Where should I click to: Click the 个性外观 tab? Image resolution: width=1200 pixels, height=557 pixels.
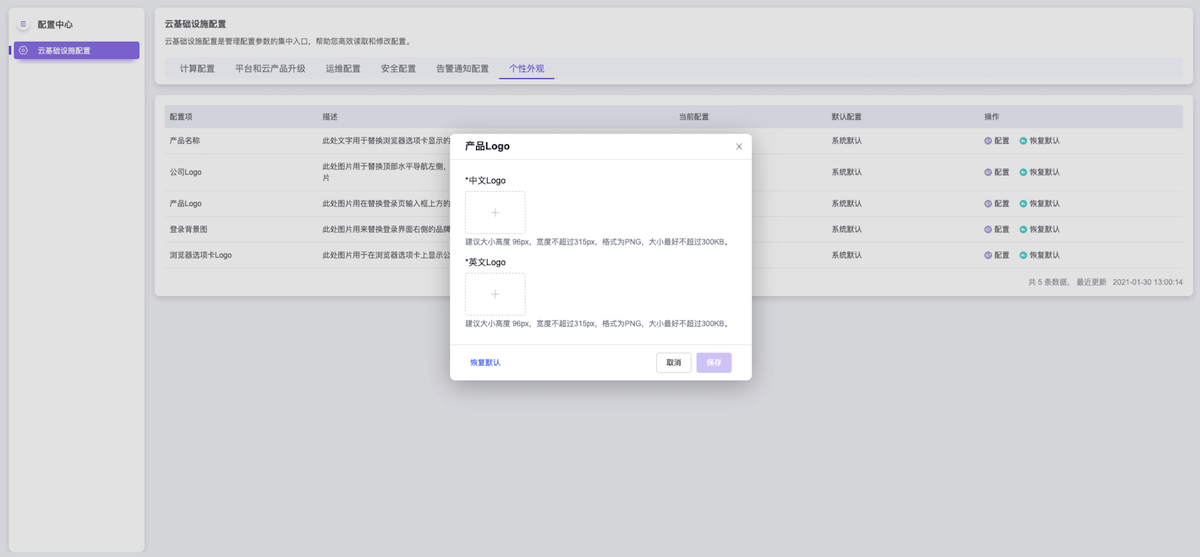click(x=526, y=69)
